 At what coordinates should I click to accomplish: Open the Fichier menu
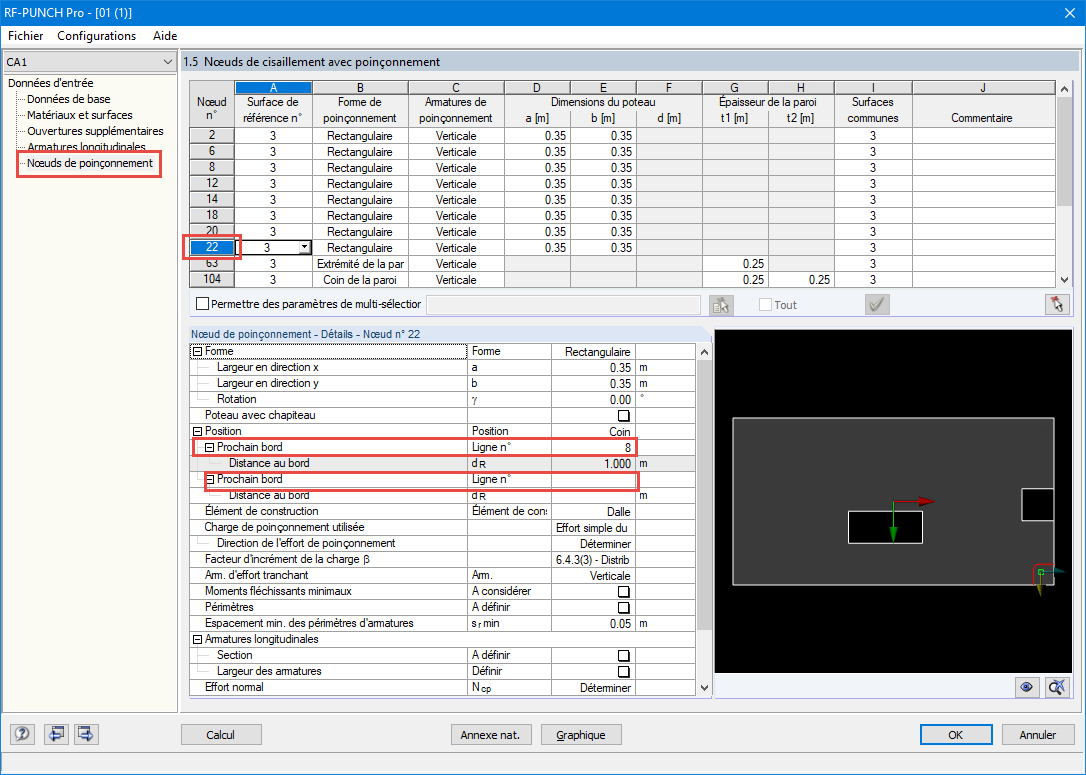tap(26, 35)
